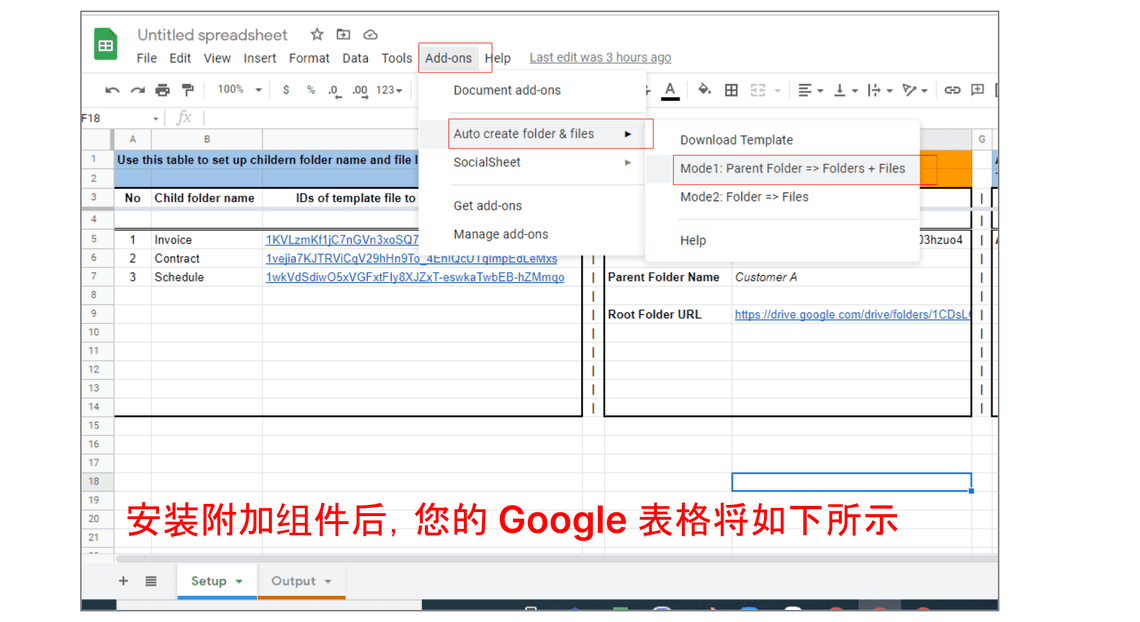
Task: Select Mode1: Parent Folder => Folders + Files
Action: [x=792, y=169]
